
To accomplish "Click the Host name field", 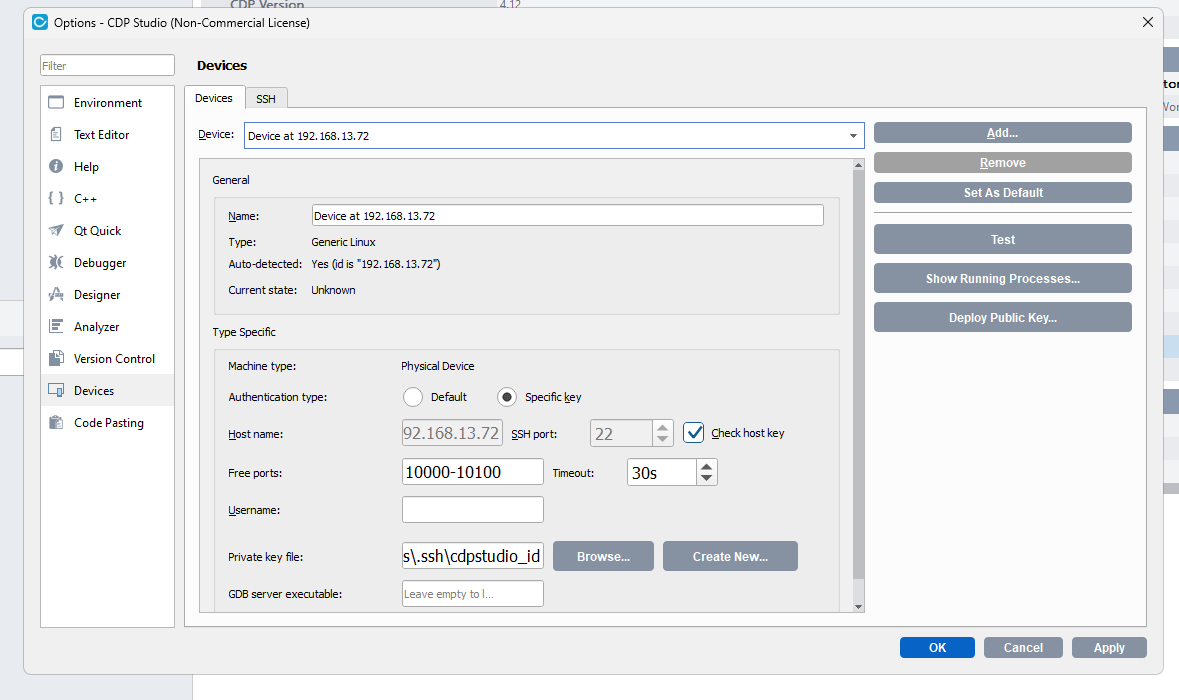I will 453,433.
